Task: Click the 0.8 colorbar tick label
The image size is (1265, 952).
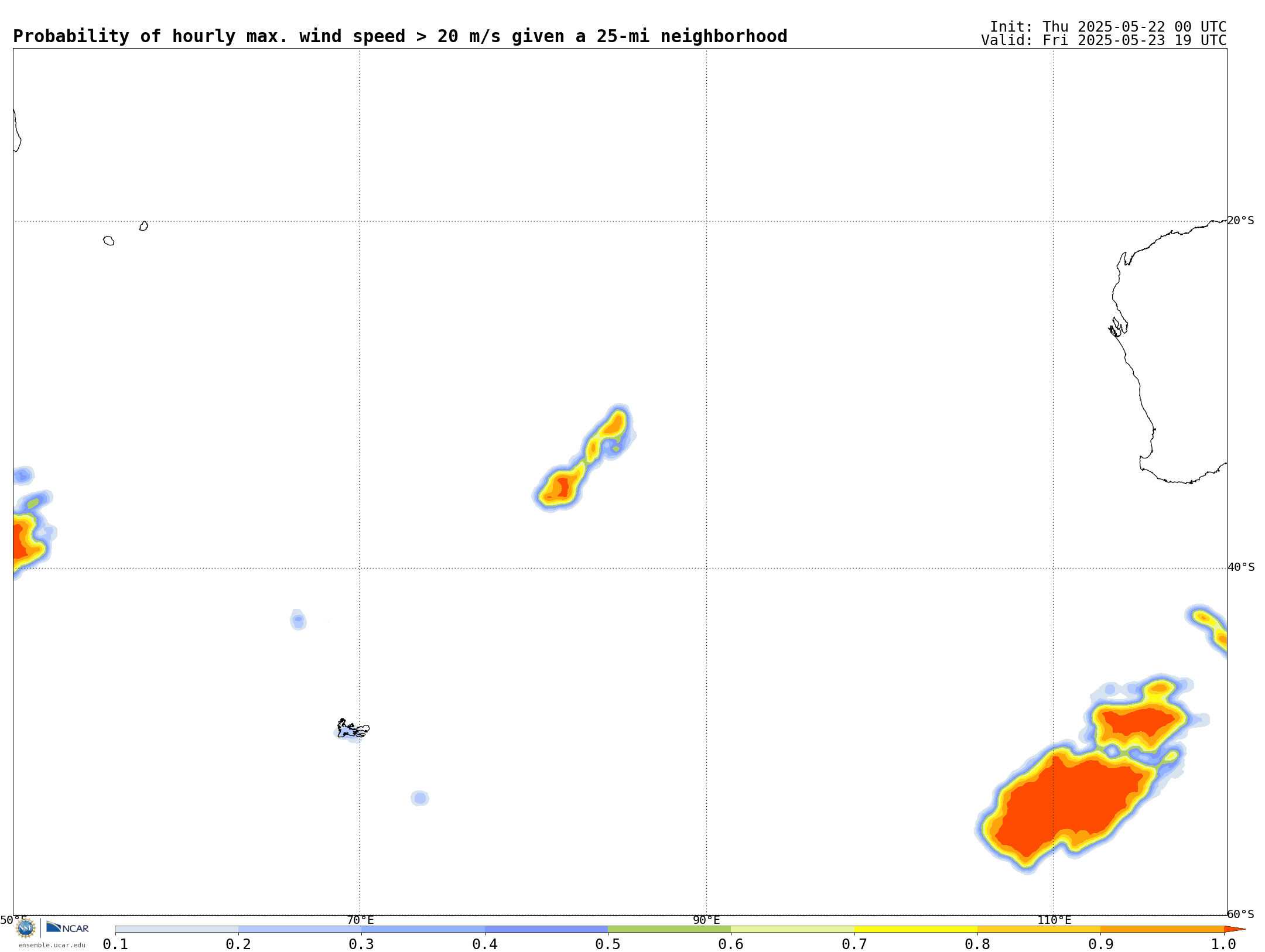Action: 977,944
